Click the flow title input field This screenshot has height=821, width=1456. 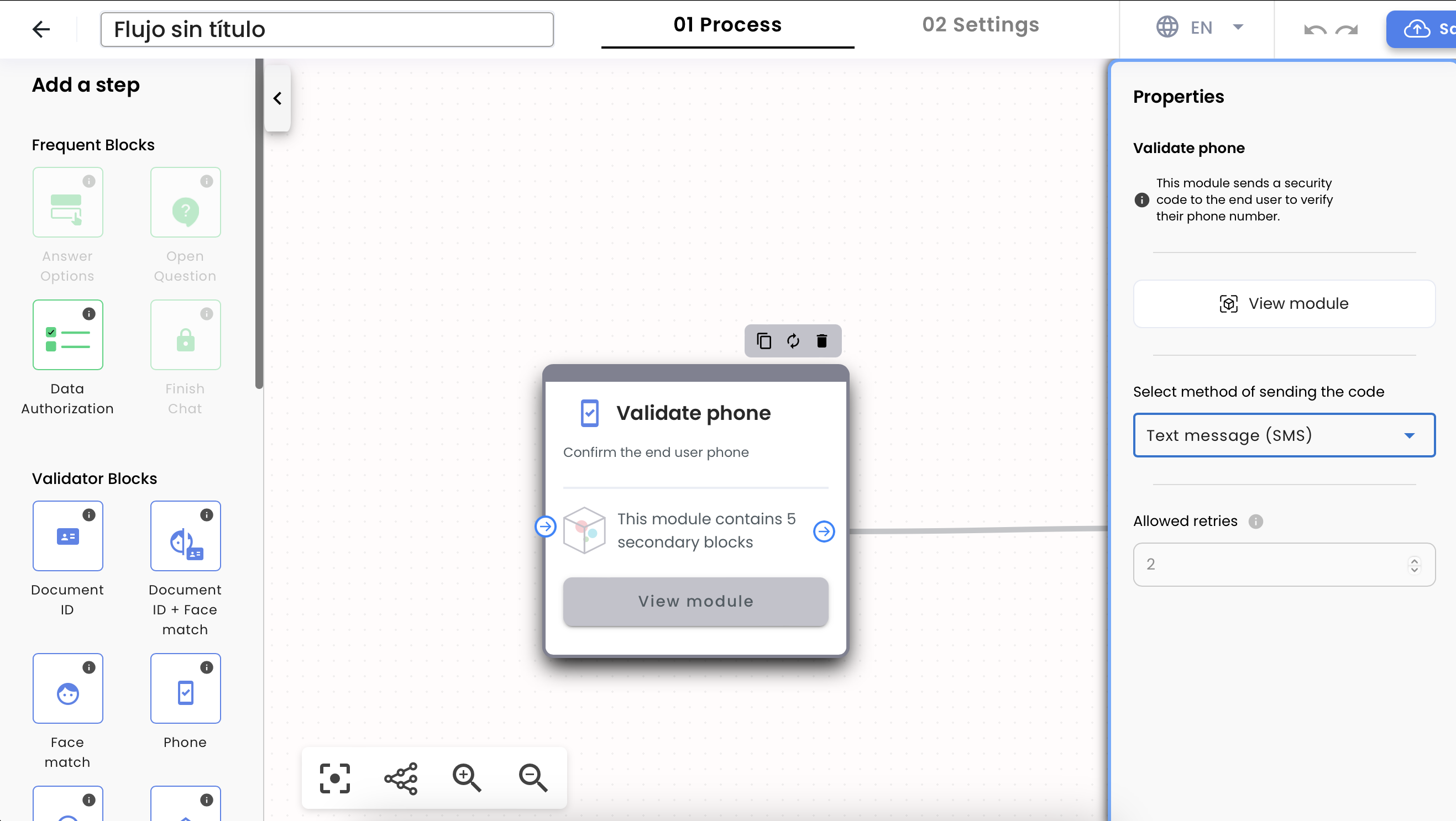(327, 29)
